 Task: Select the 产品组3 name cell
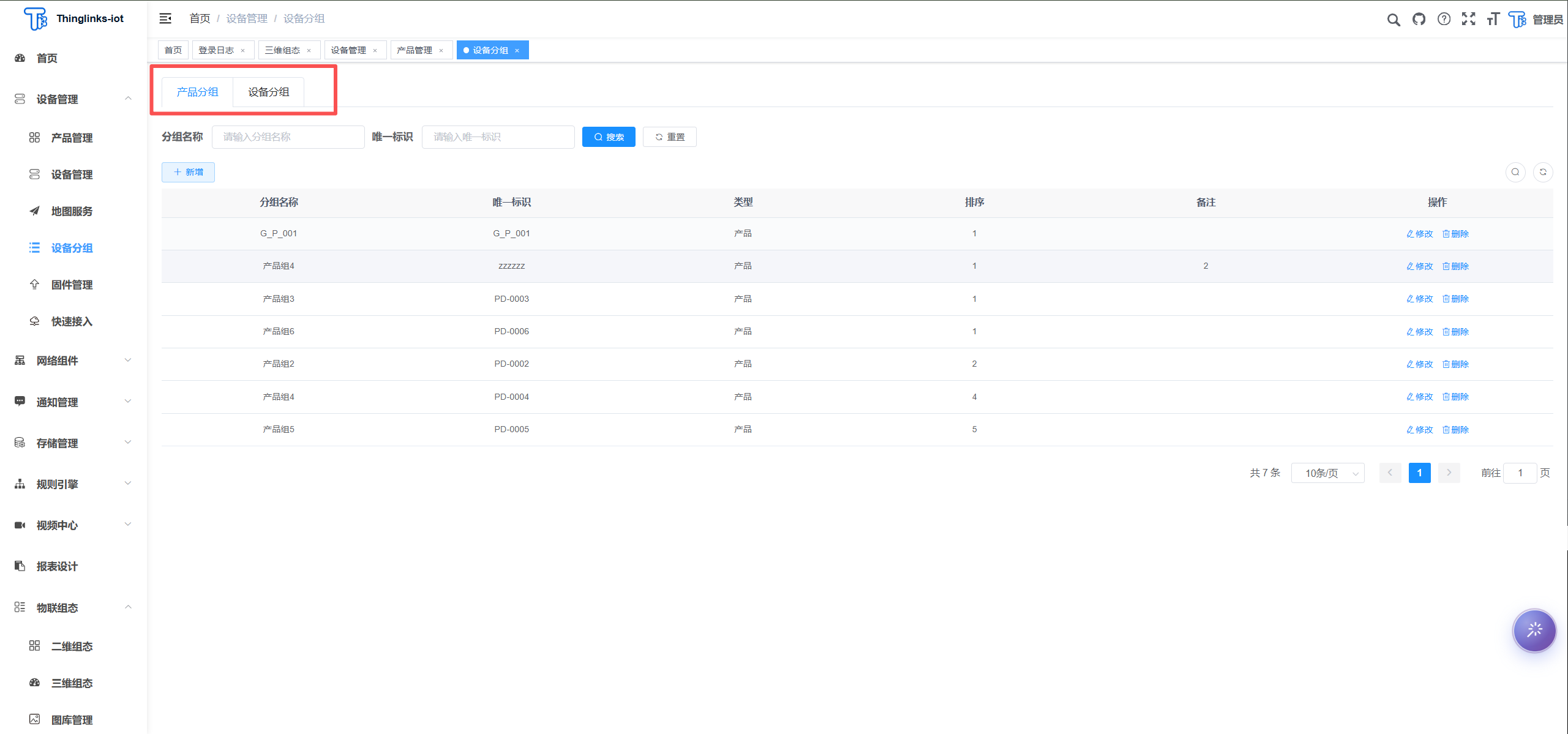[x=279, y=299]
